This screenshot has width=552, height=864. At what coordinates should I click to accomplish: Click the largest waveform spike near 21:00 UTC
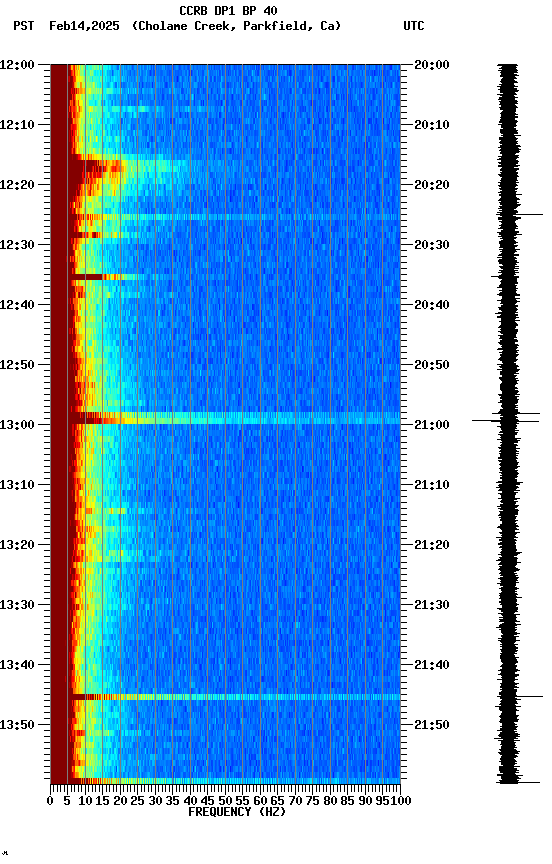tap(505, 420)
